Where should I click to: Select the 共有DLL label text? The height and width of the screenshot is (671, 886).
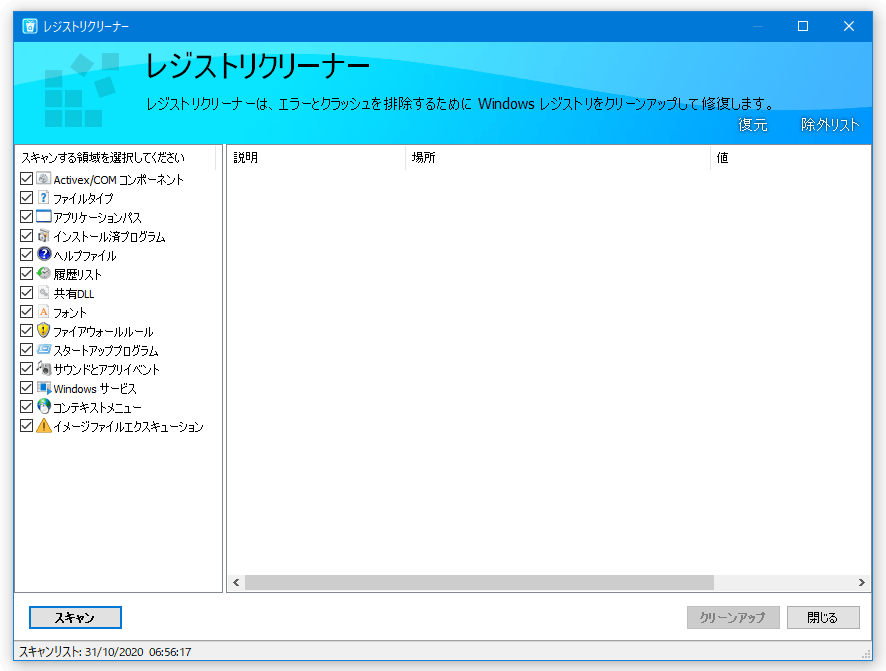click(74, 294)
